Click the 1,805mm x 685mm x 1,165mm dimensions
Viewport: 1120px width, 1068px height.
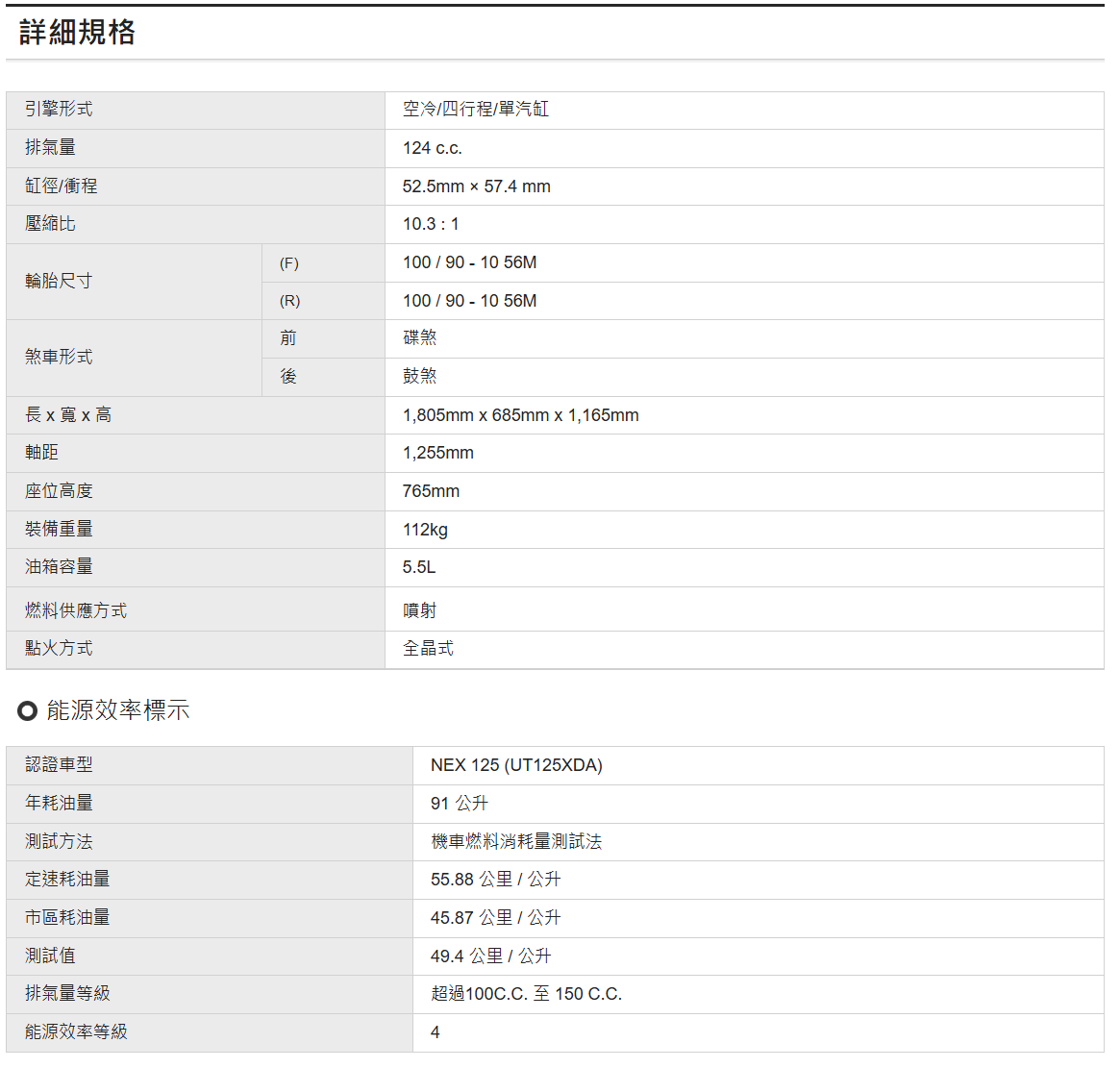[x=520, y=415]
